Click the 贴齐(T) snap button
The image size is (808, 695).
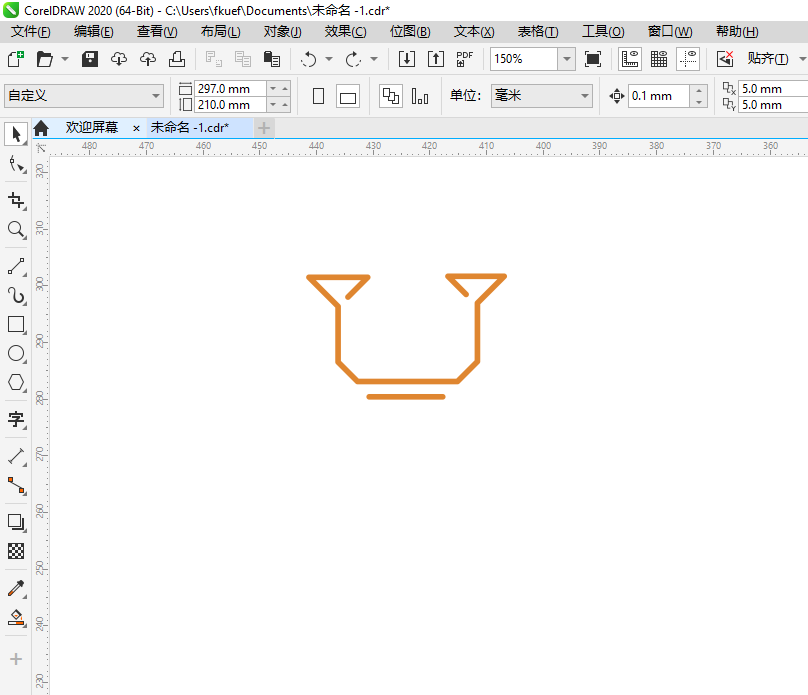(768, 59)
